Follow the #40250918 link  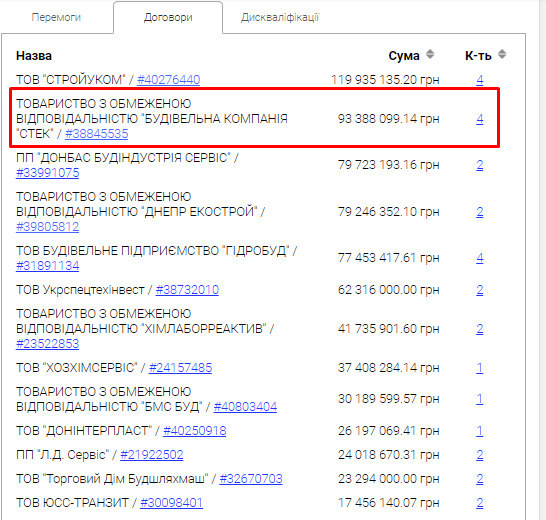click(195, 431)
